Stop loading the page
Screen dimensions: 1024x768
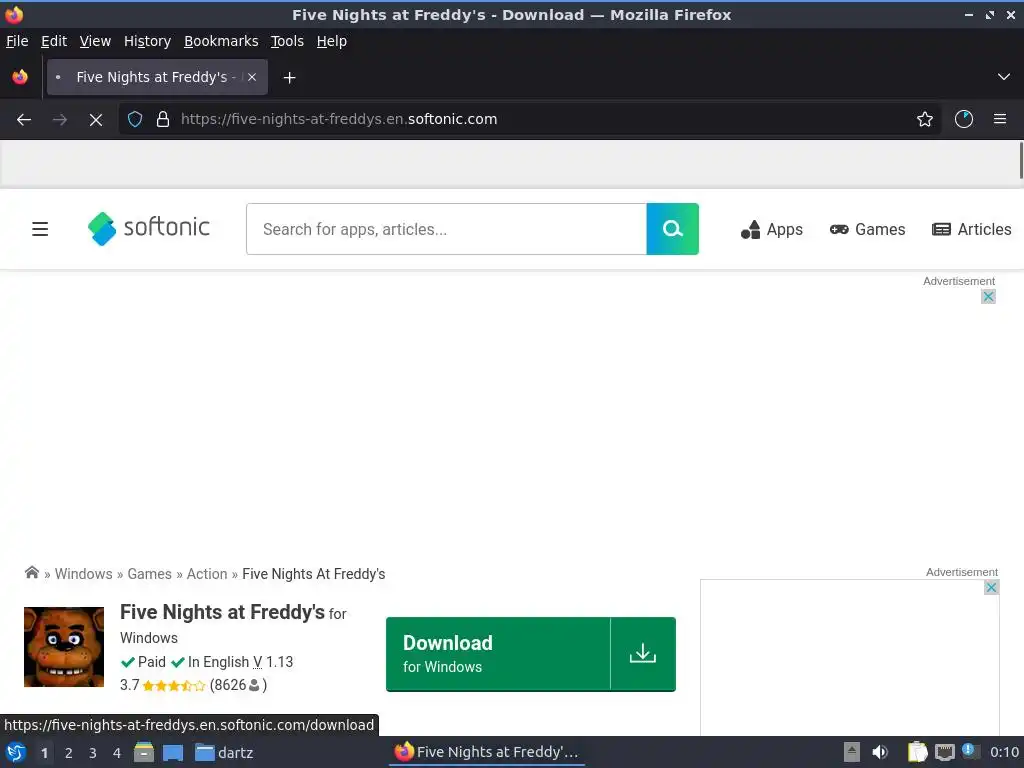[x=95, y=120]
